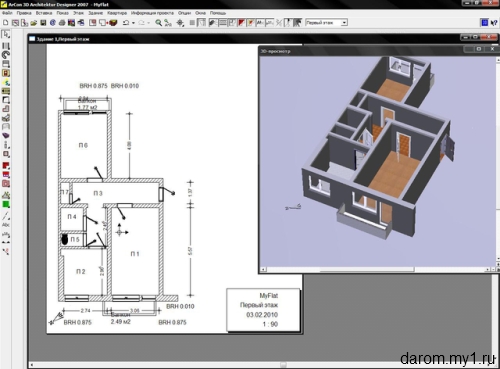Click the New project icon in toolbar

point(5,23)
